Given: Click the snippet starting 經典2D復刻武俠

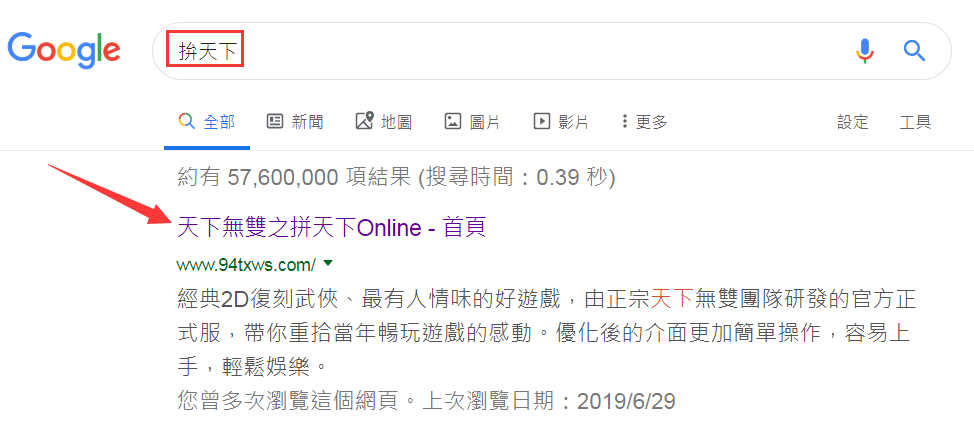Looking at the screenshot, I should [x=547, y=332].
